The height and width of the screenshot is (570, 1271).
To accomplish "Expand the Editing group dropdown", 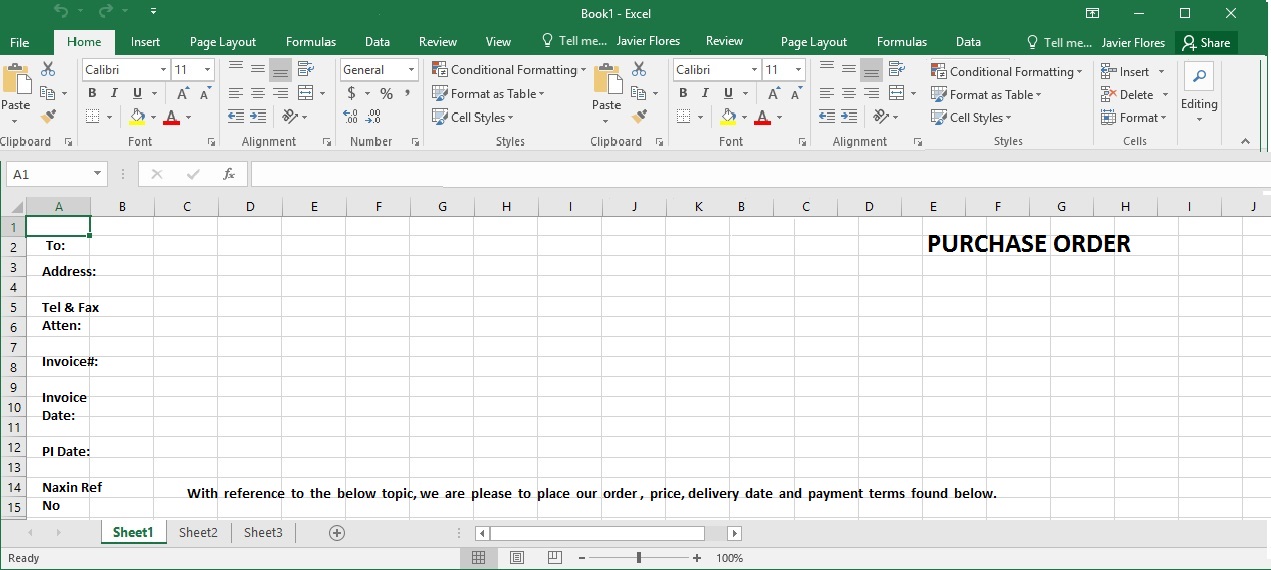I will (x=1198, y=119).
